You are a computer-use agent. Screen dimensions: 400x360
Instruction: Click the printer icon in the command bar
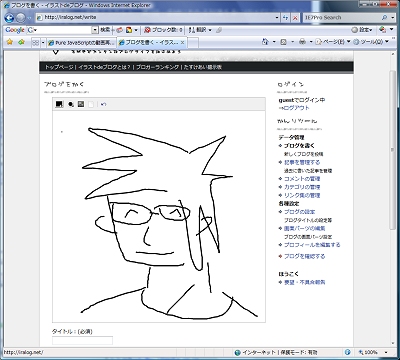(302, 42)
